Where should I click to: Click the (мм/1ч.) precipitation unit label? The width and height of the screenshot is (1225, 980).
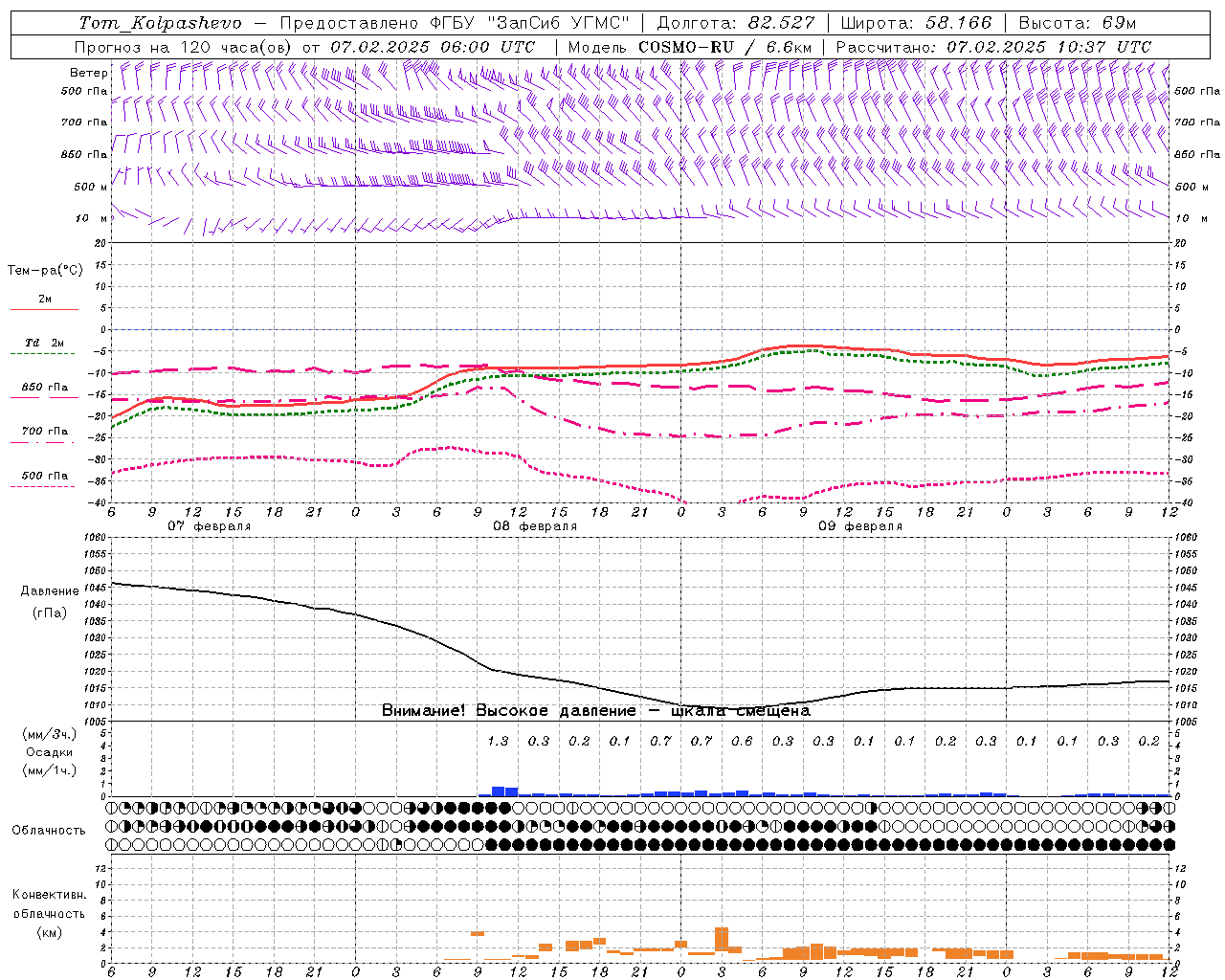[50, 771]
